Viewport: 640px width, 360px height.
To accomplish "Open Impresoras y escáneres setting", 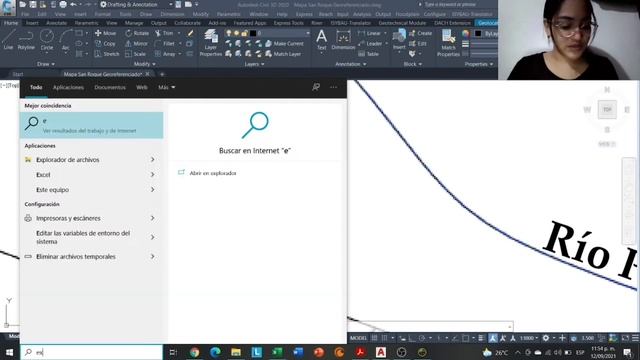I will click(x=91, y=218).
